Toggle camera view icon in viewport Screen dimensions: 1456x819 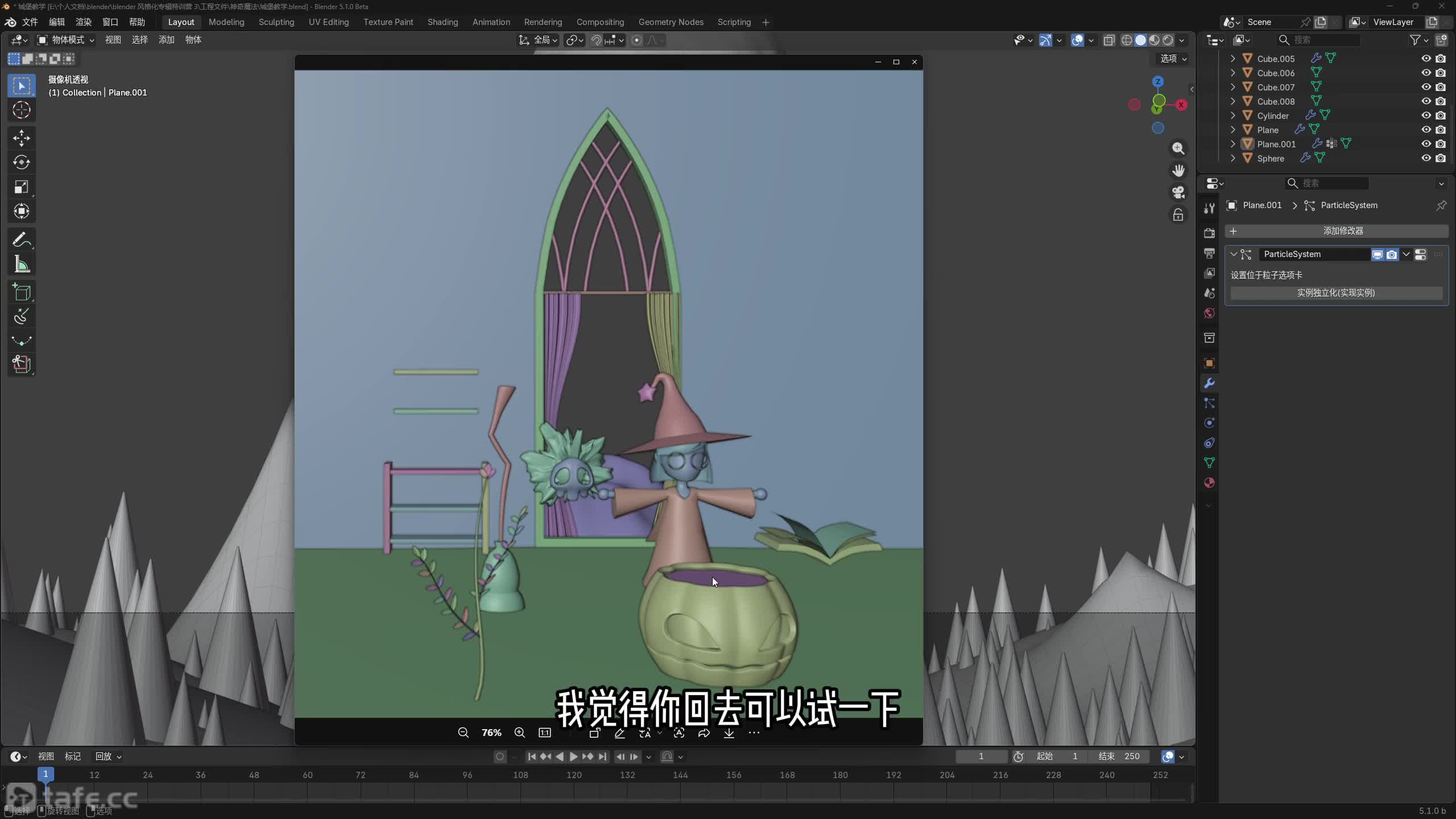click(x=1178, y=192)
